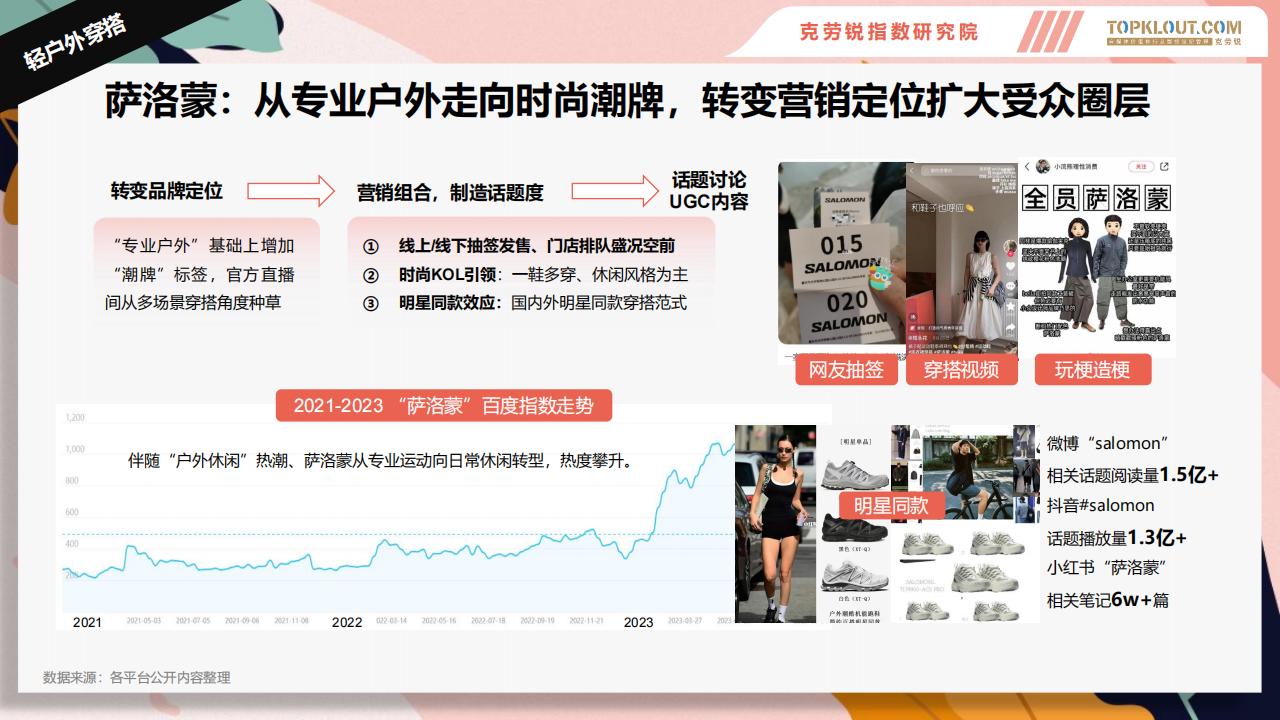This screenshot has height=720, width=1280.
Task: Click the chart title 百度指数走势 banner
Action: point(443,405)
